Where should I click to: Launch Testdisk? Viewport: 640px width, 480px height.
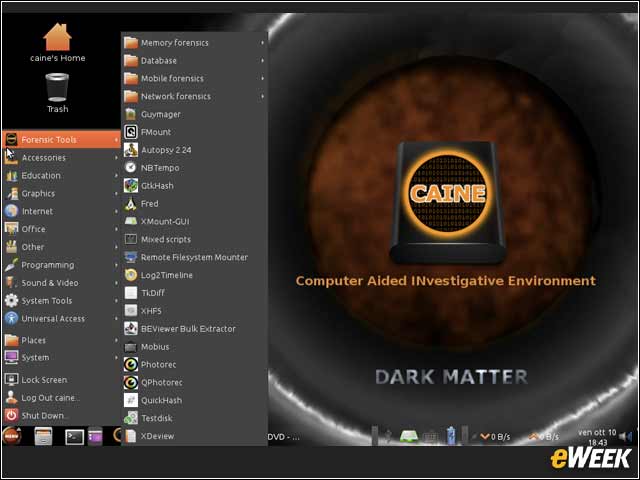tap(194, 418)
